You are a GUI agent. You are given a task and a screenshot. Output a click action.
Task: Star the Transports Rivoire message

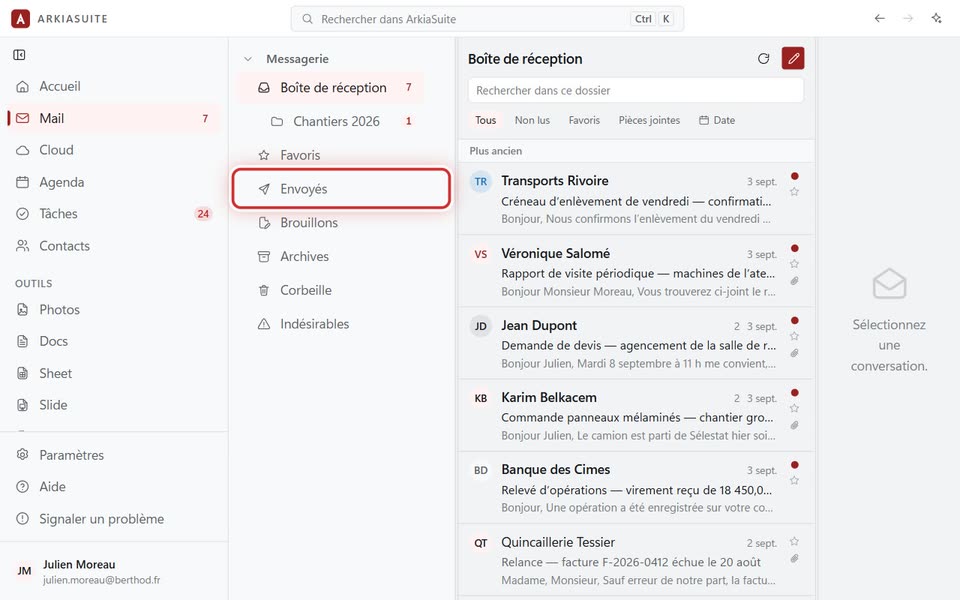pos(794,192)
